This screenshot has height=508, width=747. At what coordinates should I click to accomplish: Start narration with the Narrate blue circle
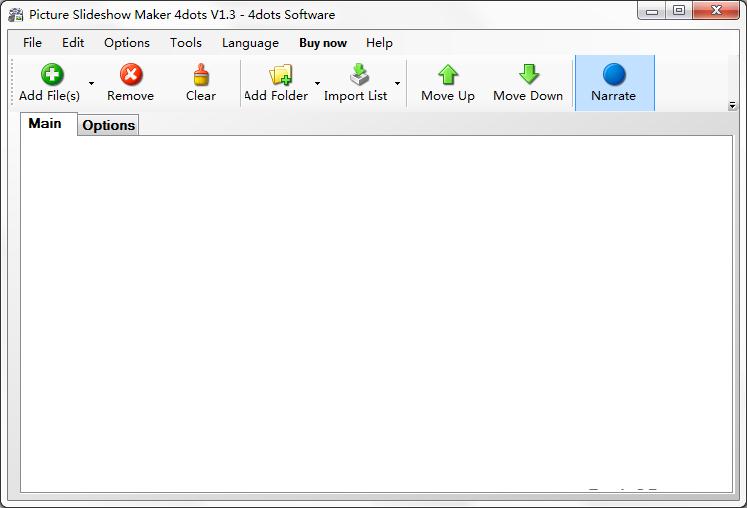[614, 74]
